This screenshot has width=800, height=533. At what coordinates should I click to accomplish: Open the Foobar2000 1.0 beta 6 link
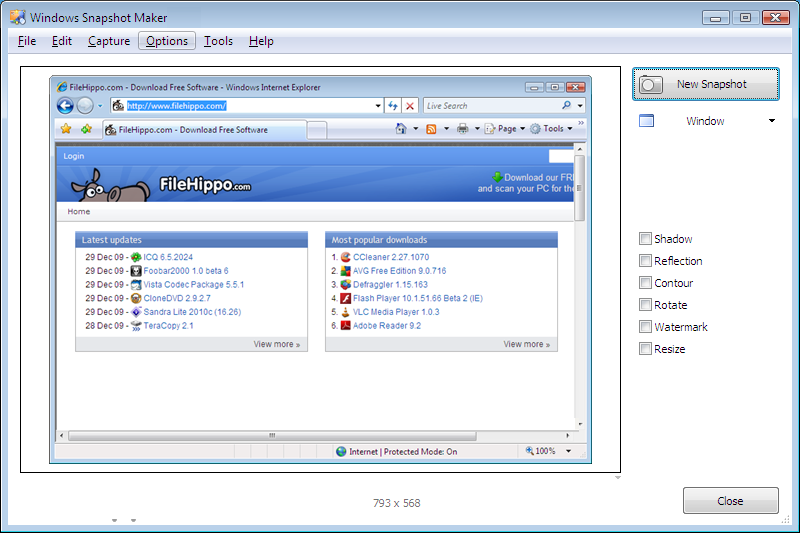186,271
